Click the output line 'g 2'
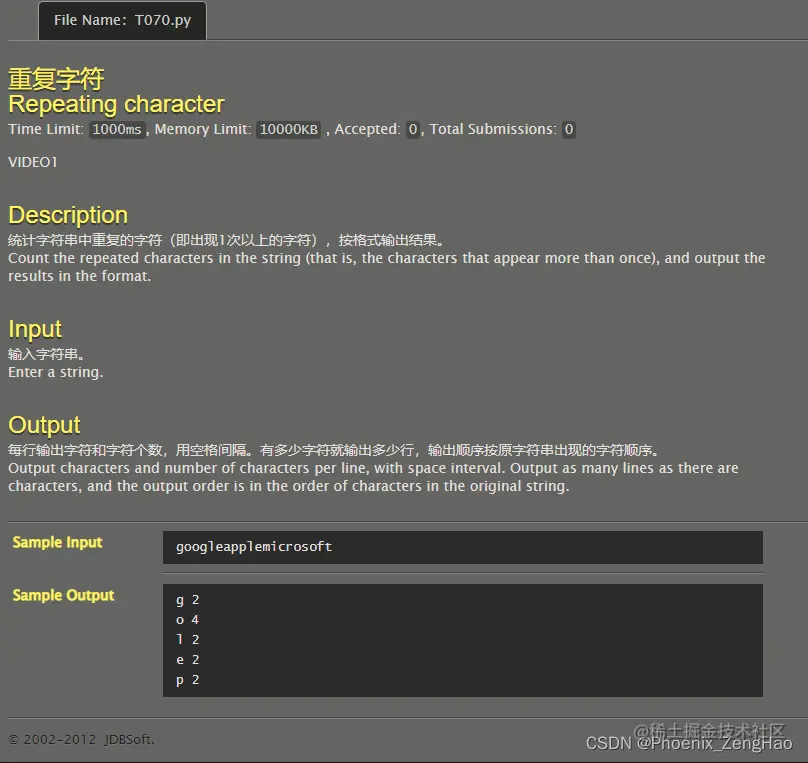The height and width of the screenshot is (763, 808). (x=188, y=600)
